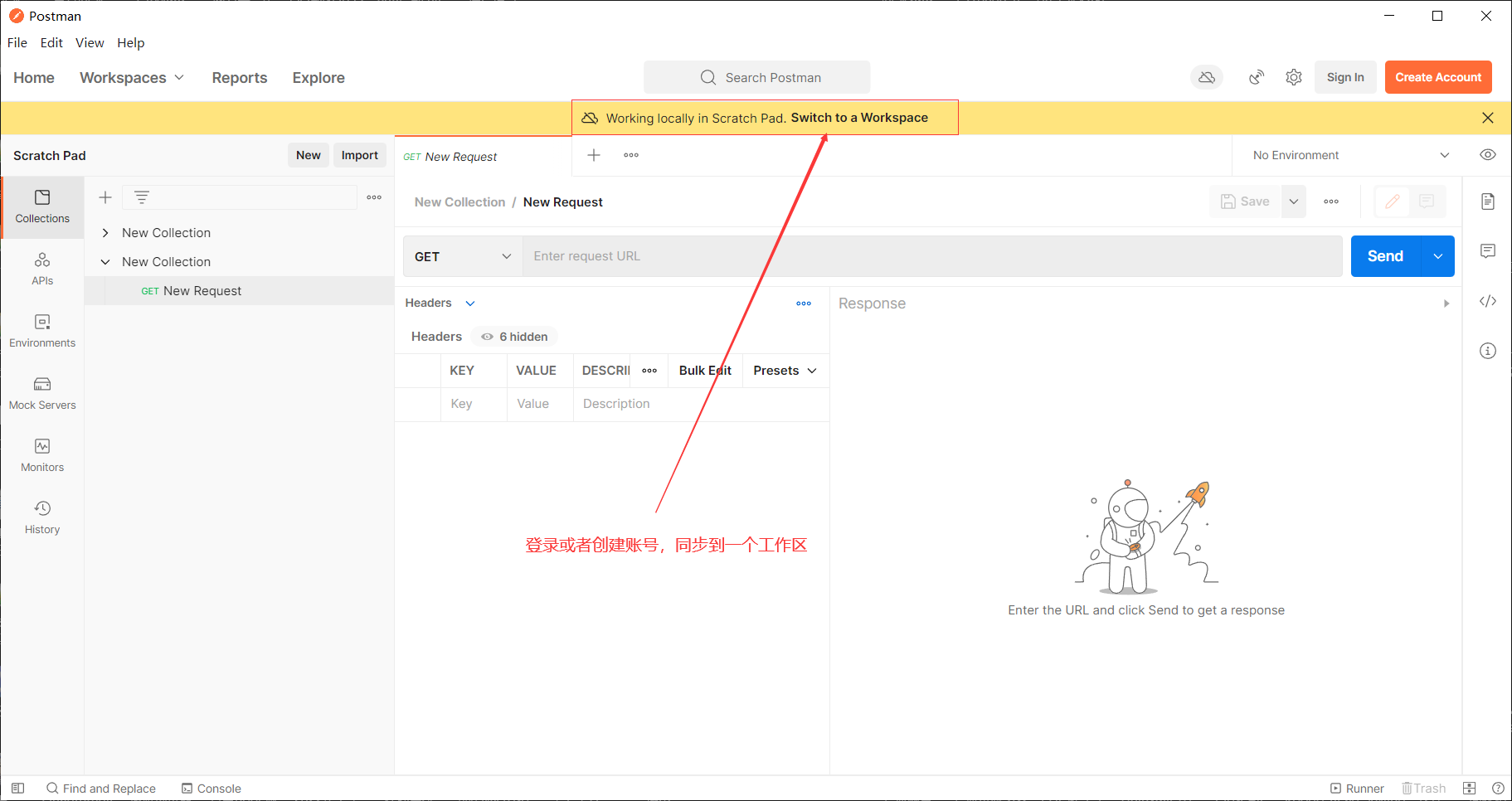
Task: Close the yellow Scratch Pad banner
Action: coord(1488,118)
